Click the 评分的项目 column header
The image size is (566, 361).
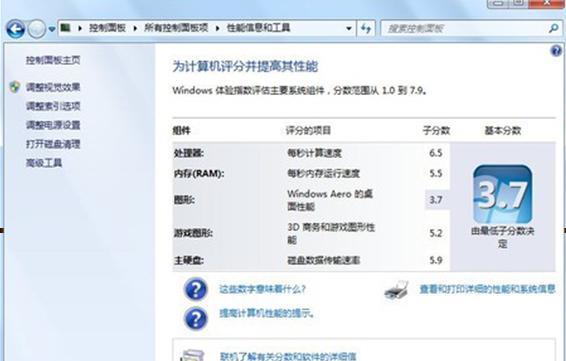click(308, 131)
